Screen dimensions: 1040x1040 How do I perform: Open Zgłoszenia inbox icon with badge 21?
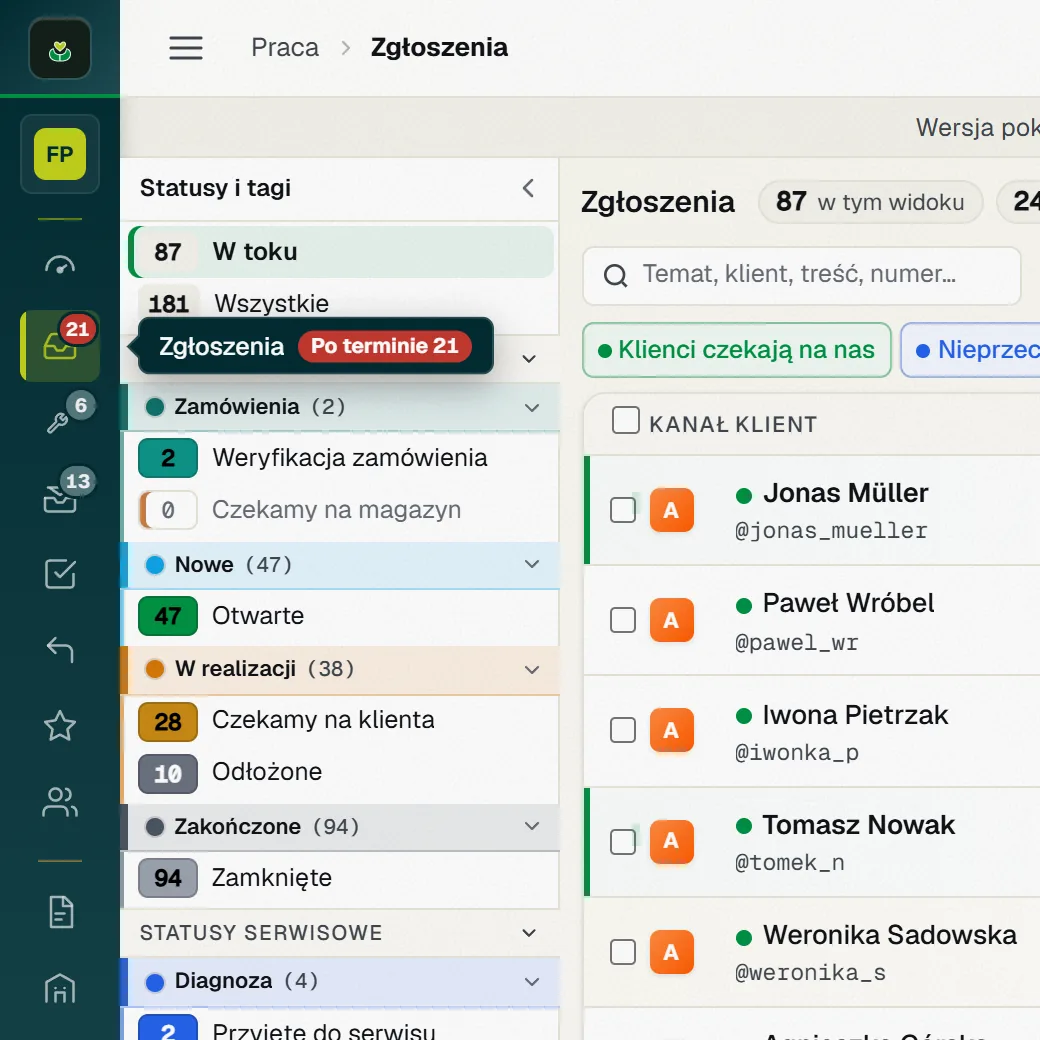(61, 346)
